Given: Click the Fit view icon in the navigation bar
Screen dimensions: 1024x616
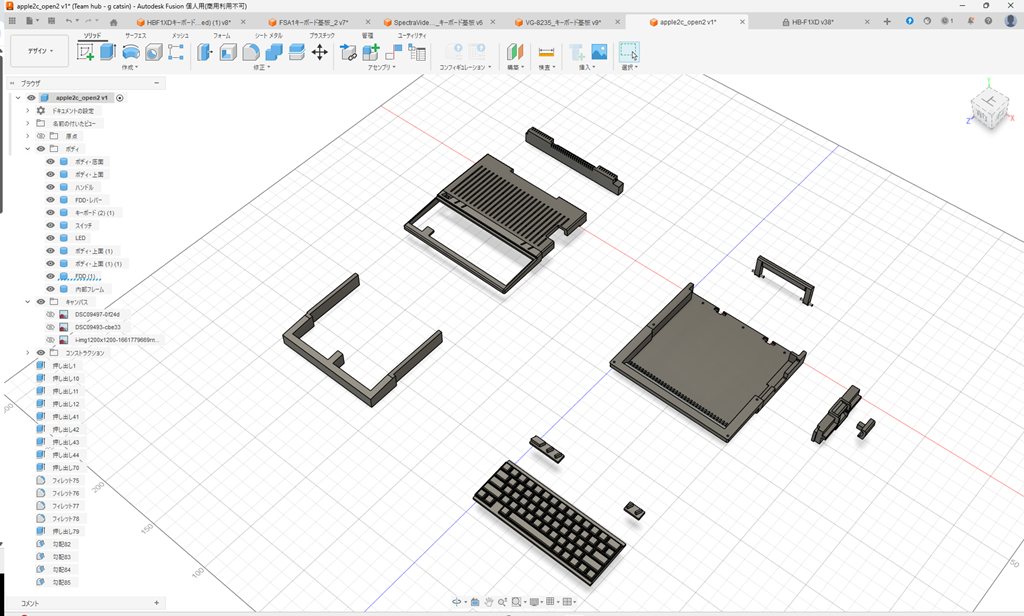Looking at the screenshot, I should 516,601.
